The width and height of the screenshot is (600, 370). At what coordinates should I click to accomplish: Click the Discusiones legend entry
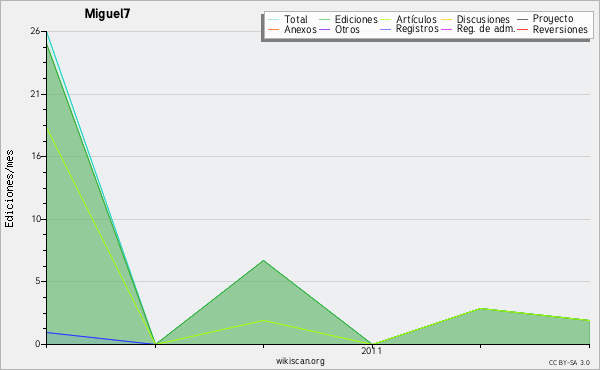tap(476, 19)
